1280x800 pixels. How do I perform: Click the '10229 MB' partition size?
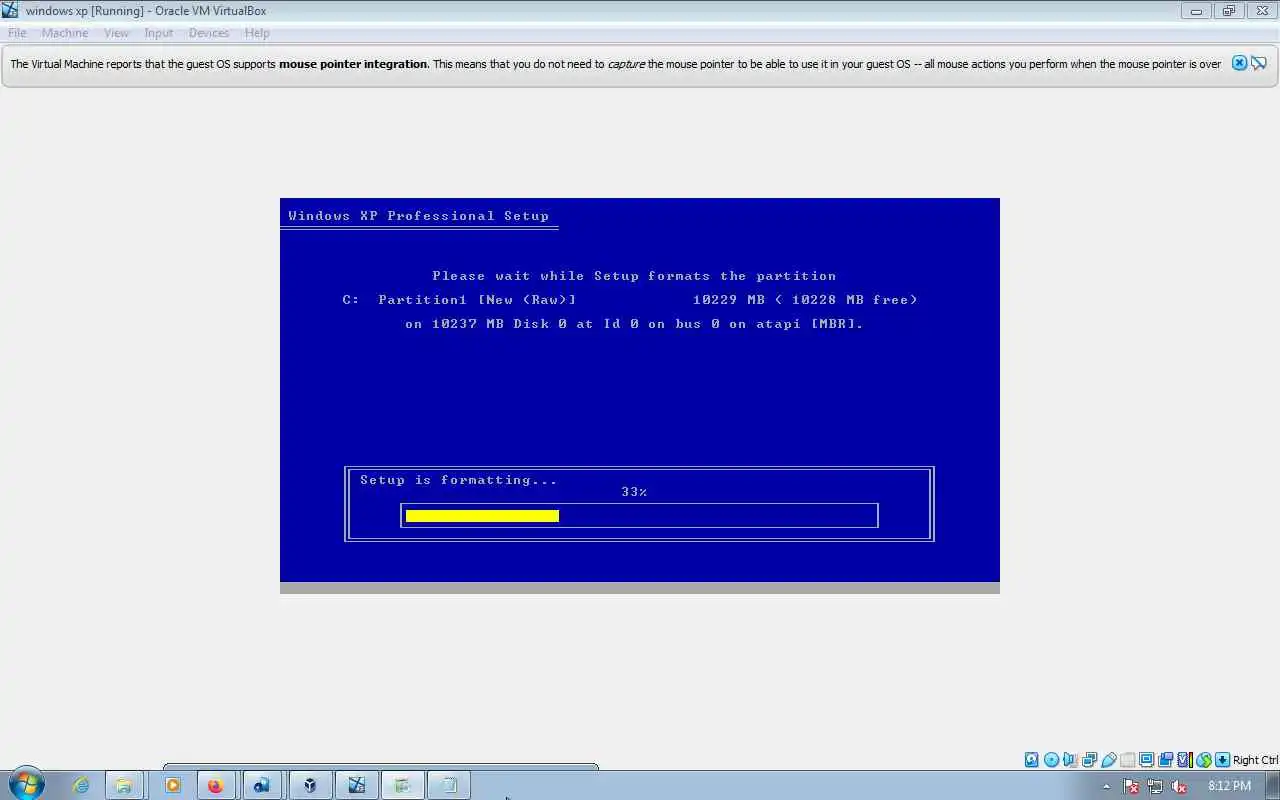[x=728, y=300]
